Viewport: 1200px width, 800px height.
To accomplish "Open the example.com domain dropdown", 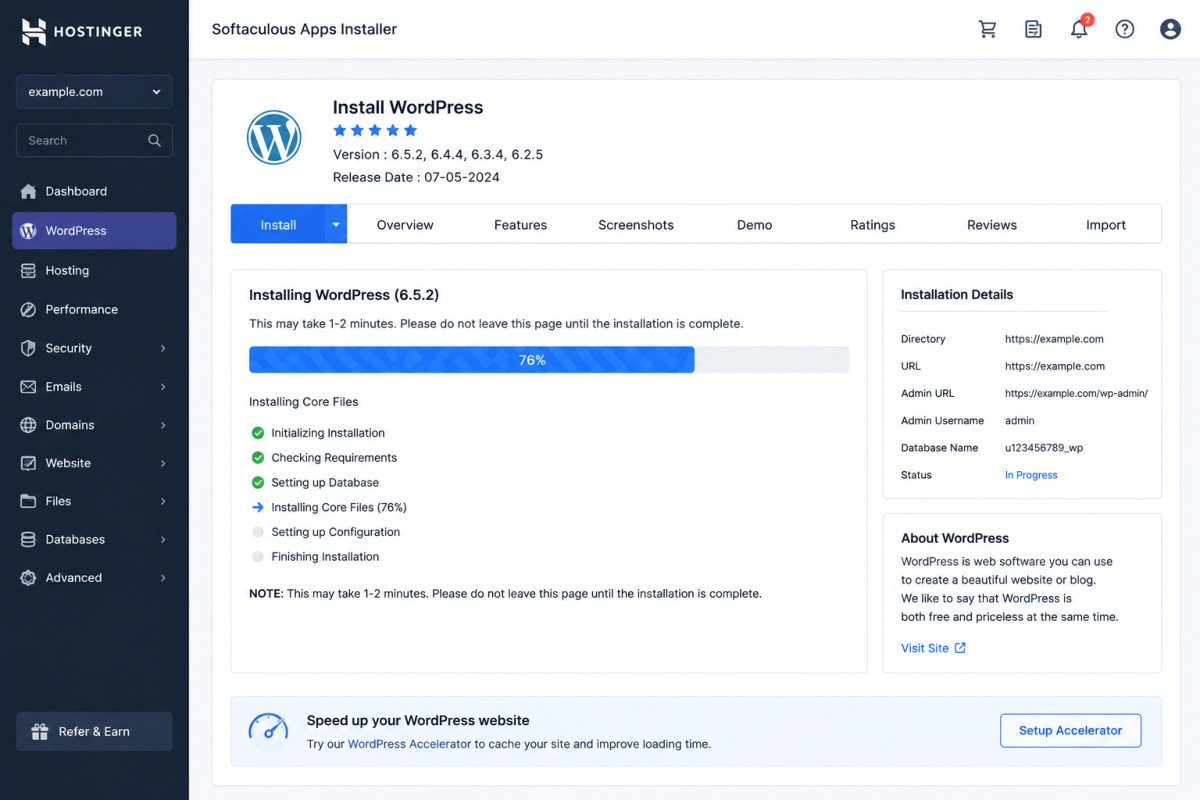I will coord(94,92).
